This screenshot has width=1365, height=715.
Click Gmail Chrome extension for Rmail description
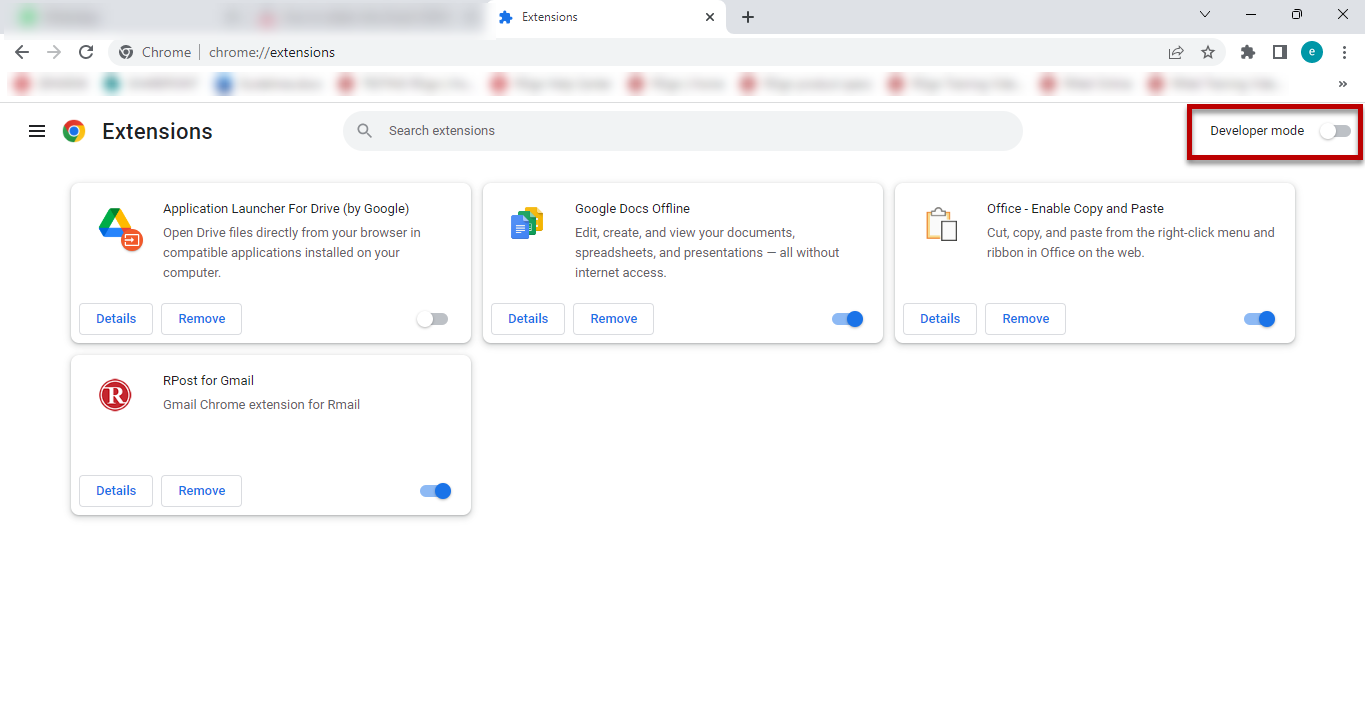(x=261, y=405)
